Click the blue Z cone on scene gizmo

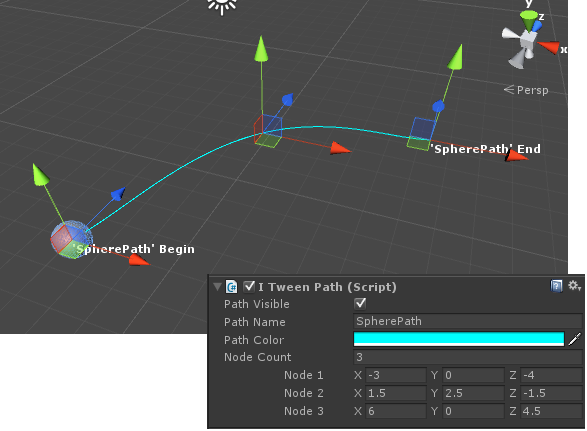537,25
